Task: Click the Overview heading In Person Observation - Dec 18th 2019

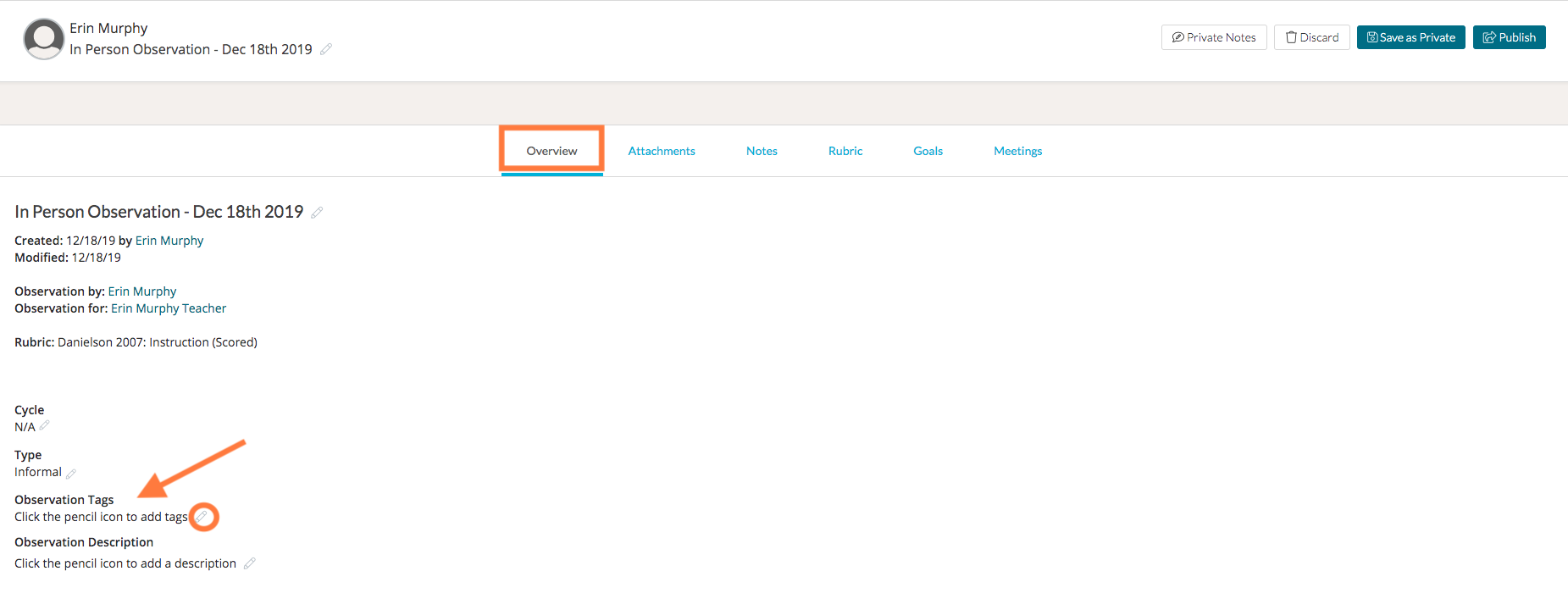Action: coord(159,212)
